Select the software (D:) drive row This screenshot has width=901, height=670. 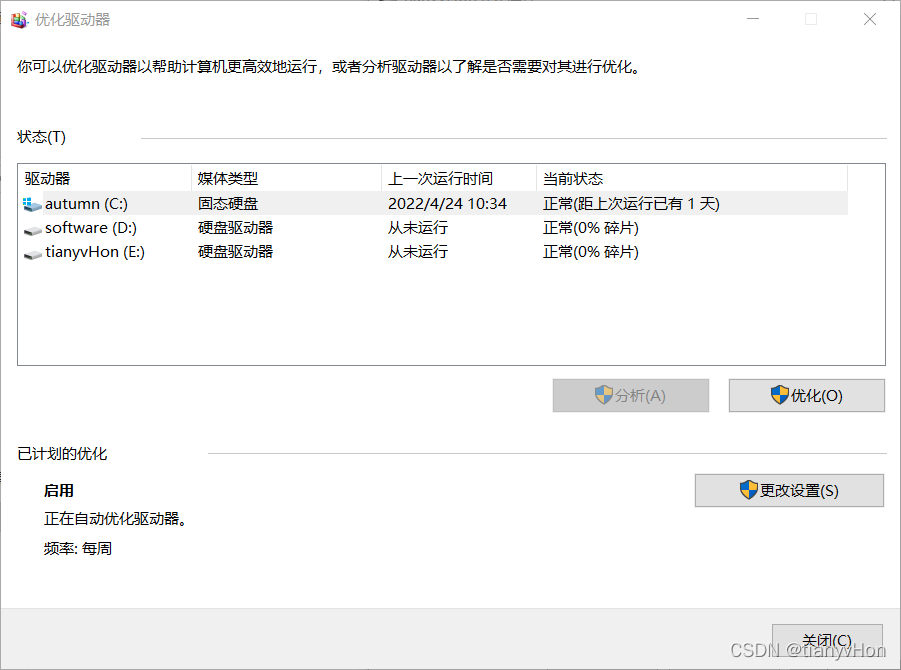click(x=434, y=228)
